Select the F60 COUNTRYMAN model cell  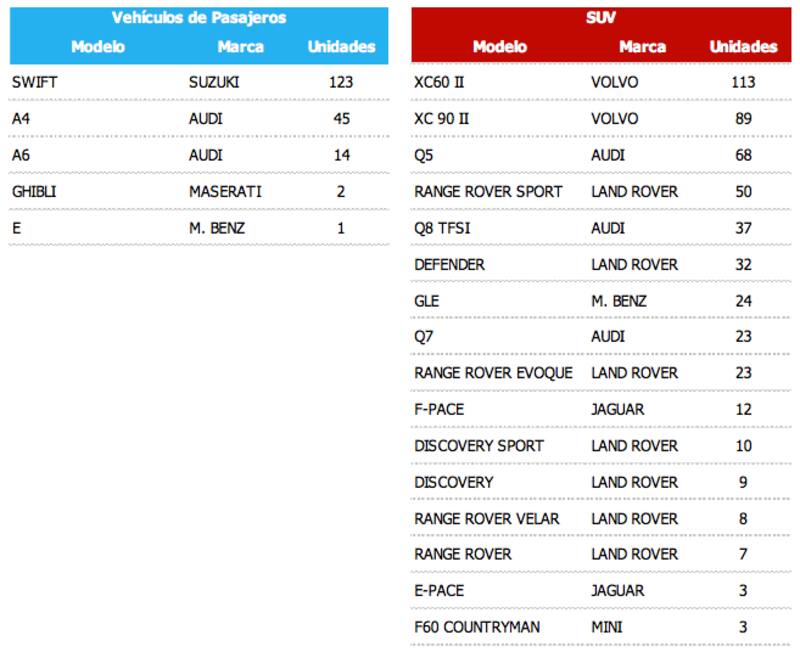pos(477,627)
